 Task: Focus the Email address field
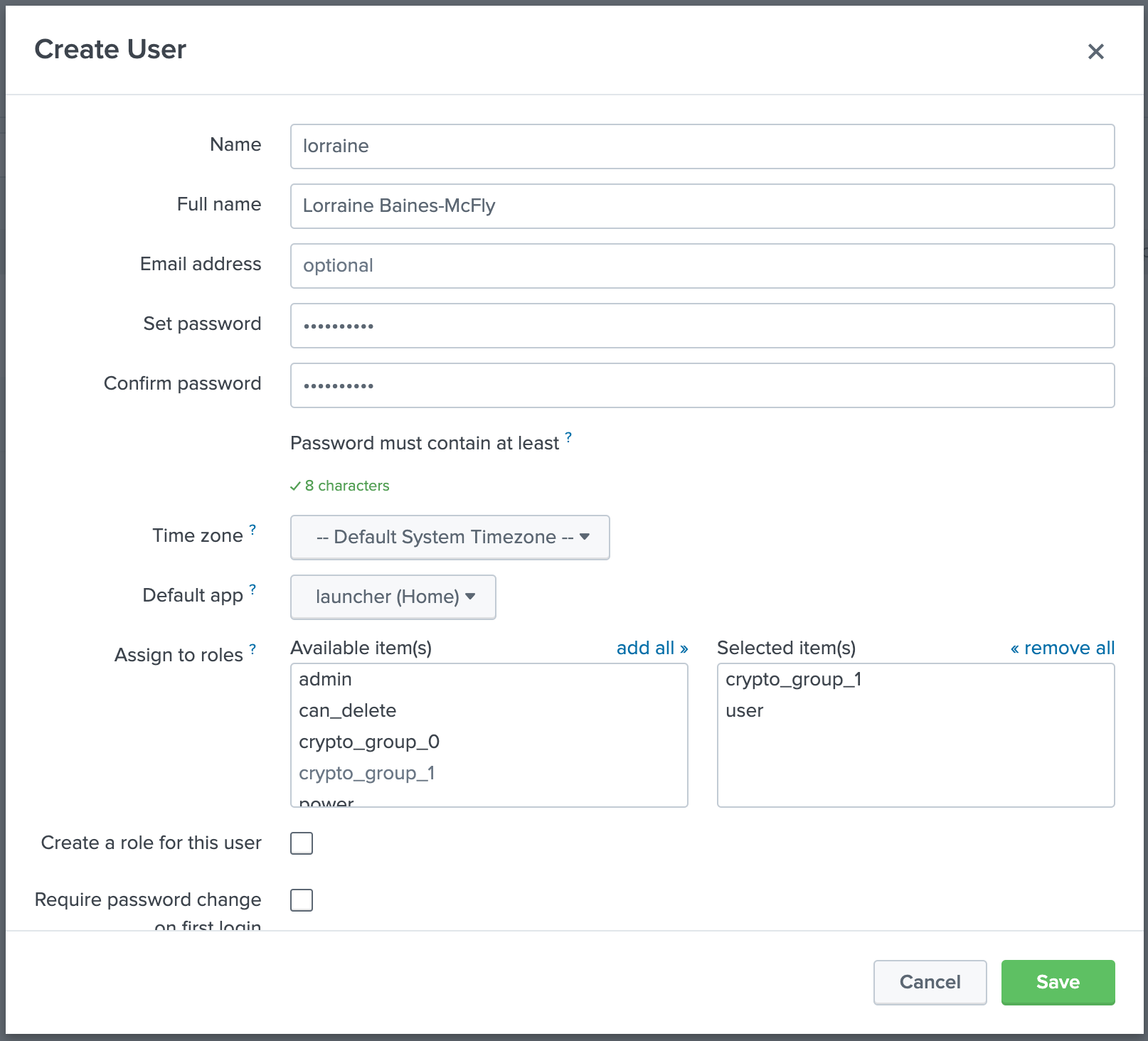click(x=702, y=266)
